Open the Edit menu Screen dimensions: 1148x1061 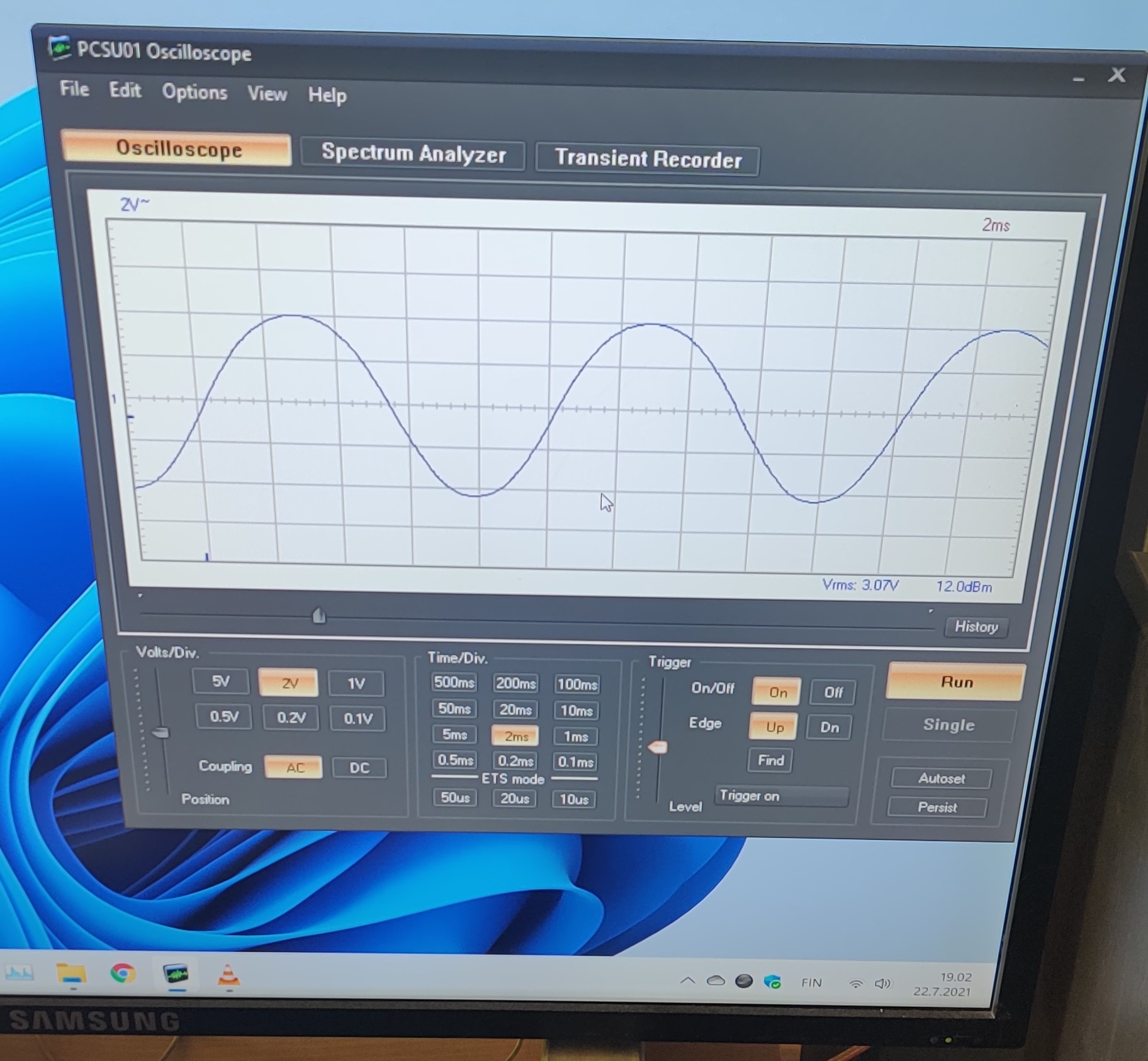tap(125, 91)
